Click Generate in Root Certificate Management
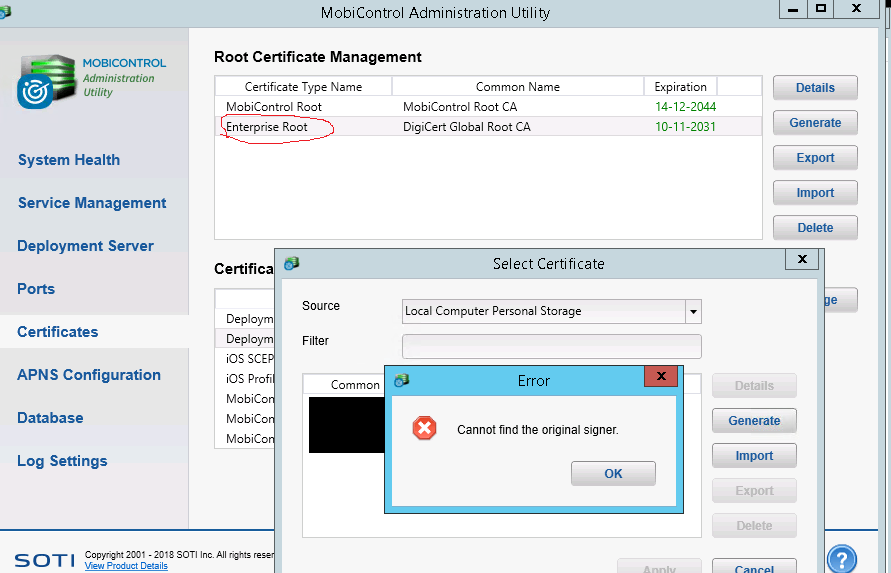Viewport: 891px width, 573px height. 815,123
